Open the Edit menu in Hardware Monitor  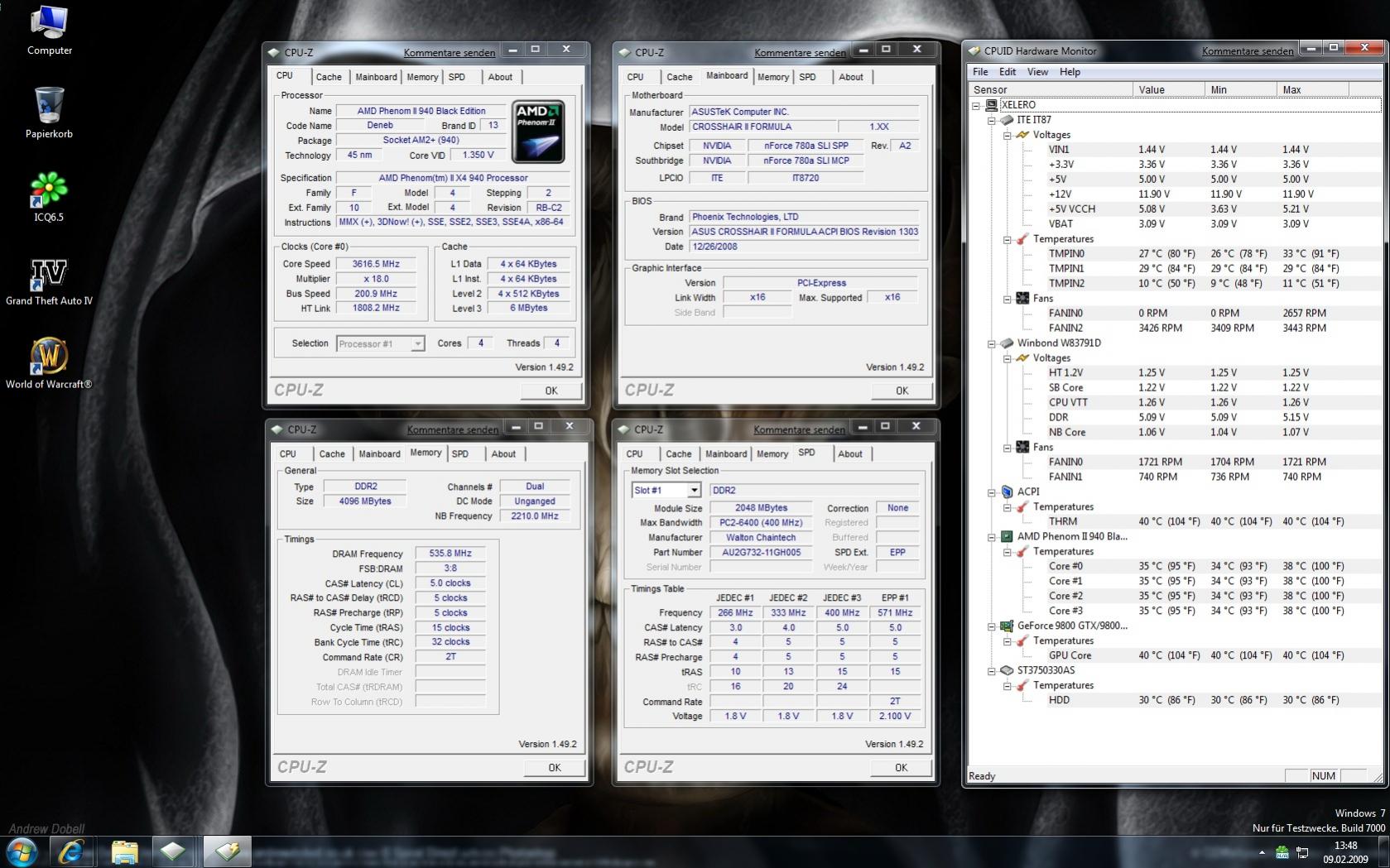1008,72
